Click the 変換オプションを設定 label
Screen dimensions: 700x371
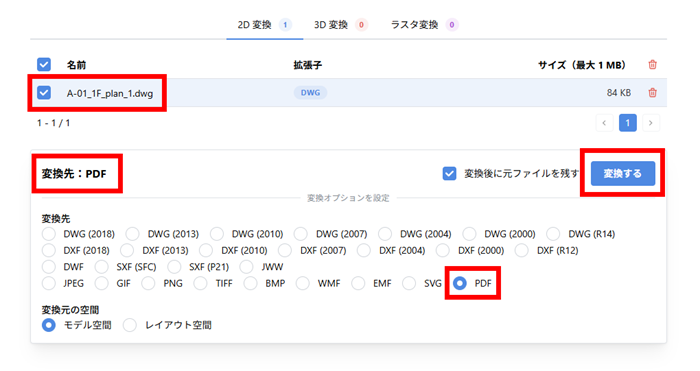(x=348, y=198)
